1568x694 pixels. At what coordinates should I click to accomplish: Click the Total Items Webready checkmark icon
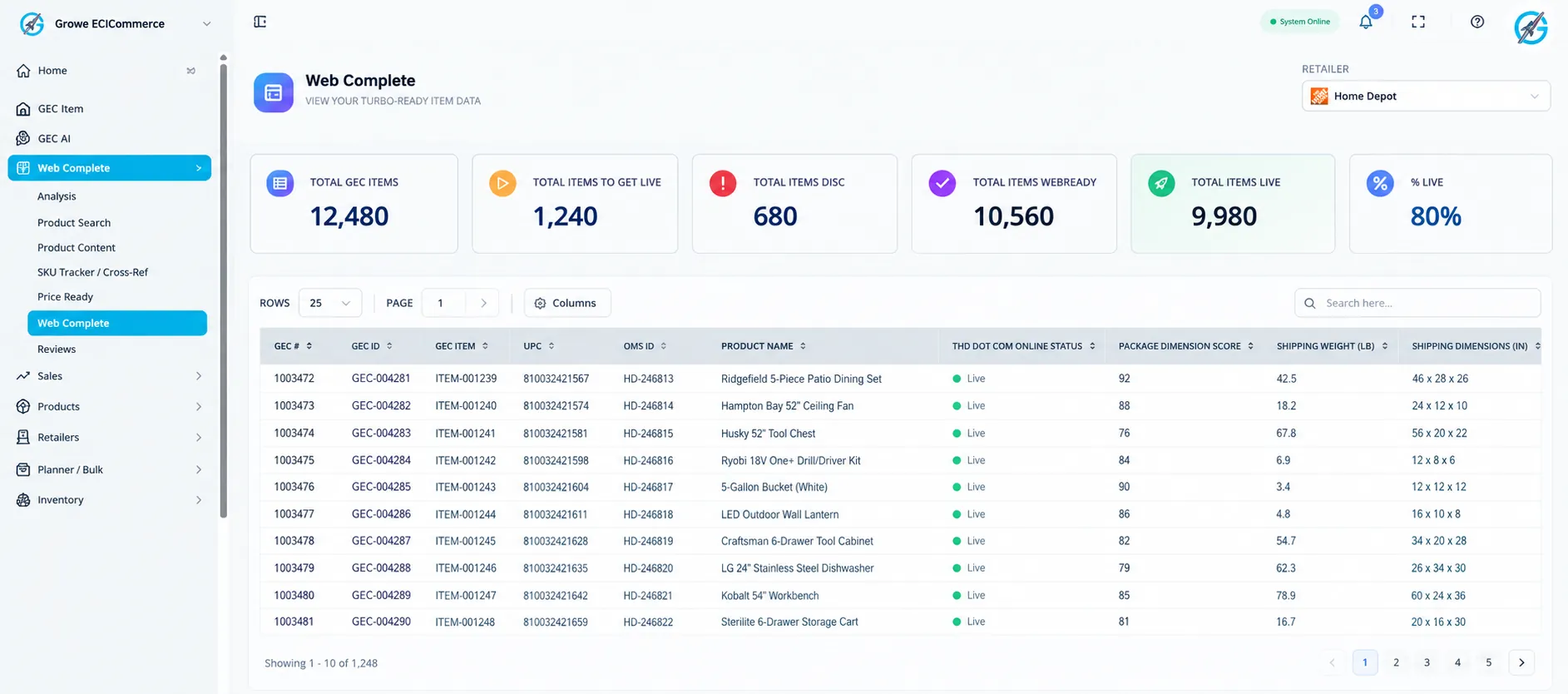(942, 183)
